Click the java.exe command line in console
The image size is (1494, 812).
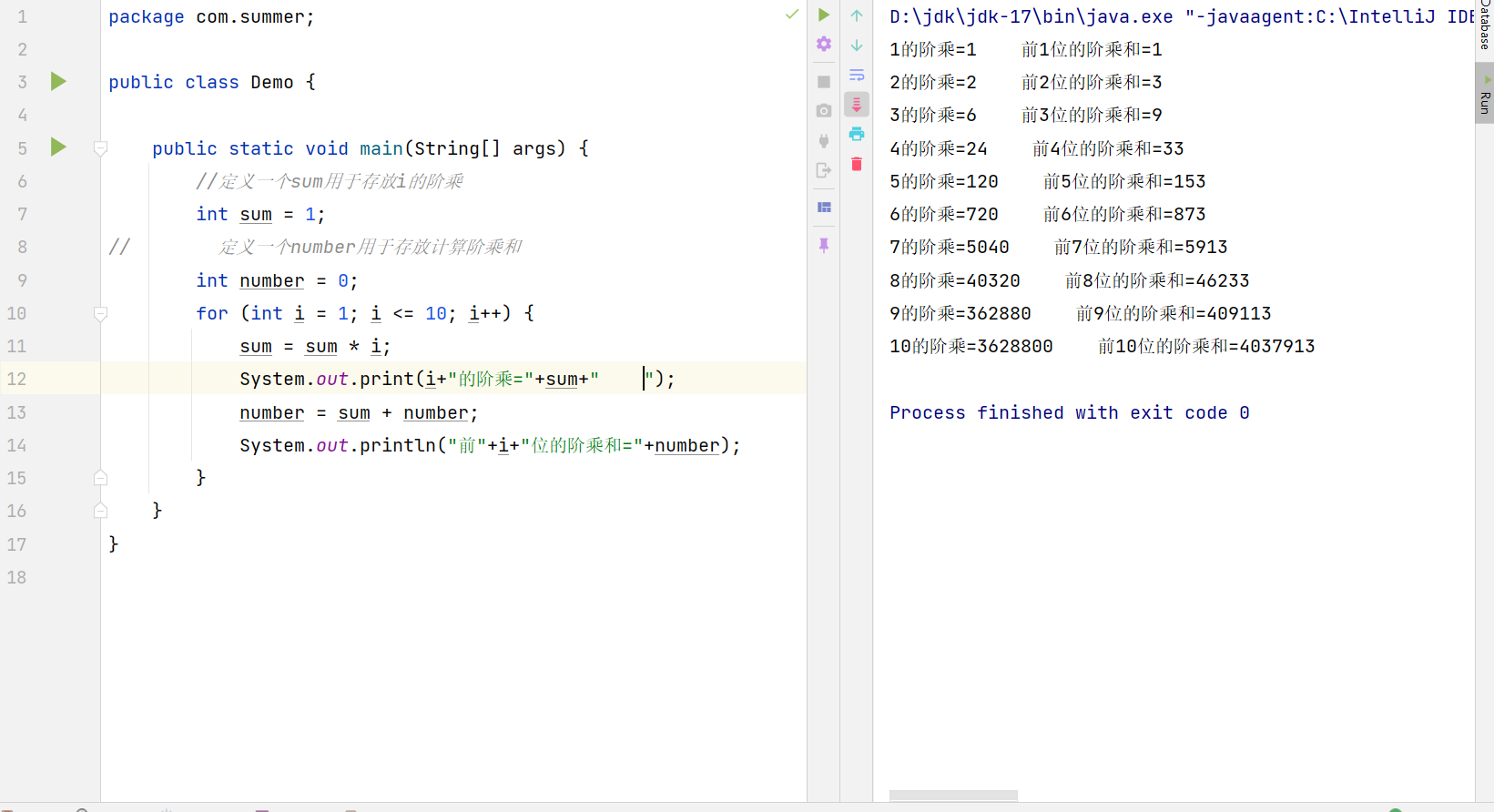coord(1182,16)
